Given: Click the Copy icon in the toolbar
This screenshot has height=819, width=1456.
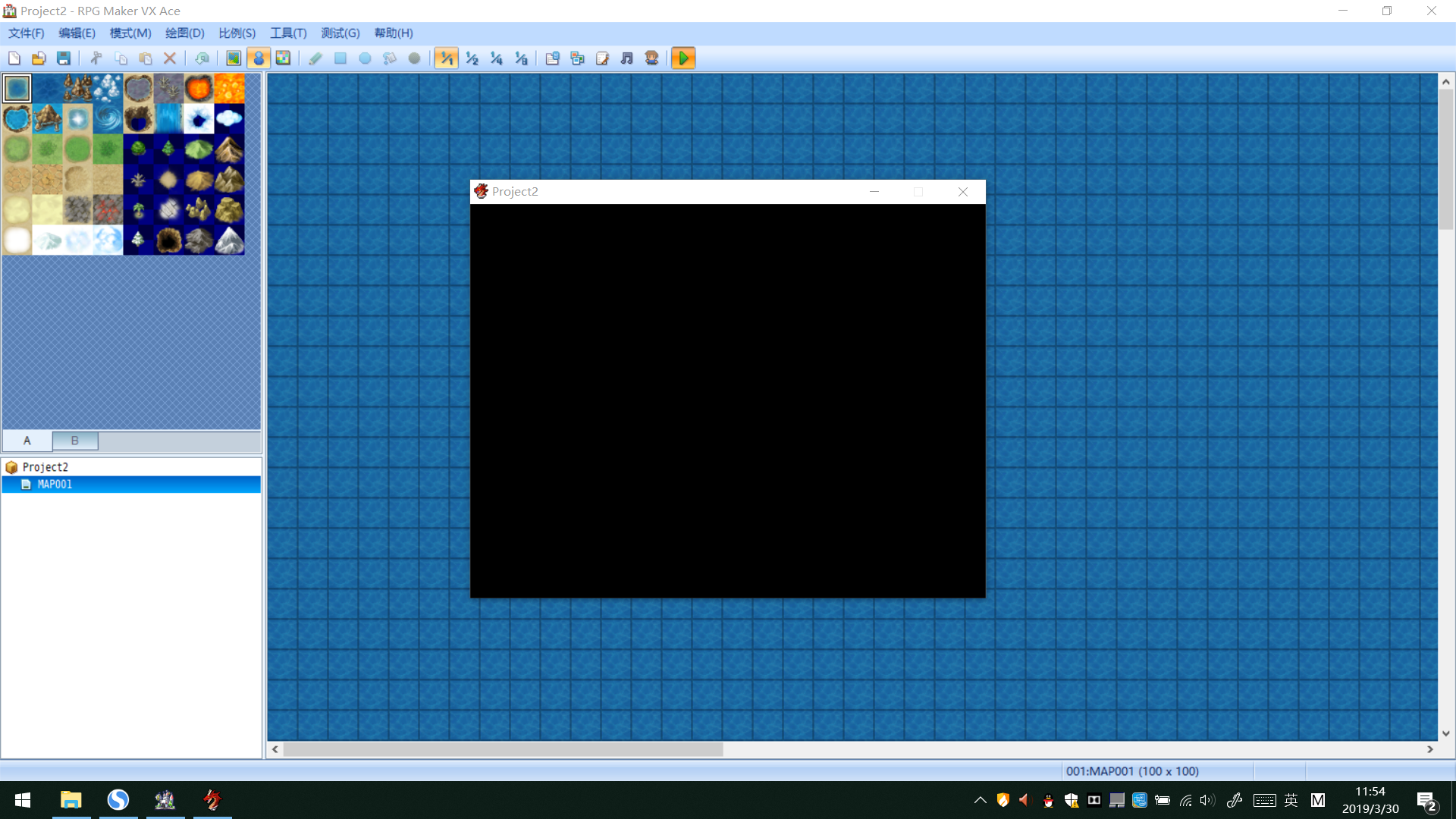Looking at the screenshot, I should 121,58.
